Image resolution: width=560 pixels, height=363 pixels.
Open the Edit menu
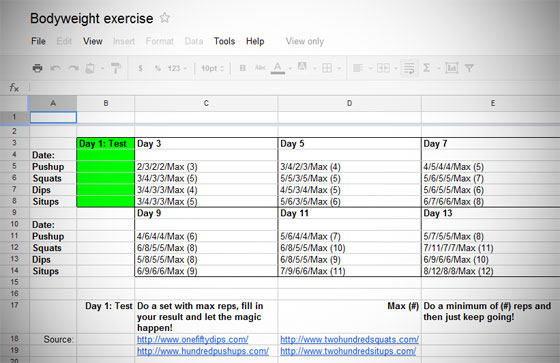point(64,41)
